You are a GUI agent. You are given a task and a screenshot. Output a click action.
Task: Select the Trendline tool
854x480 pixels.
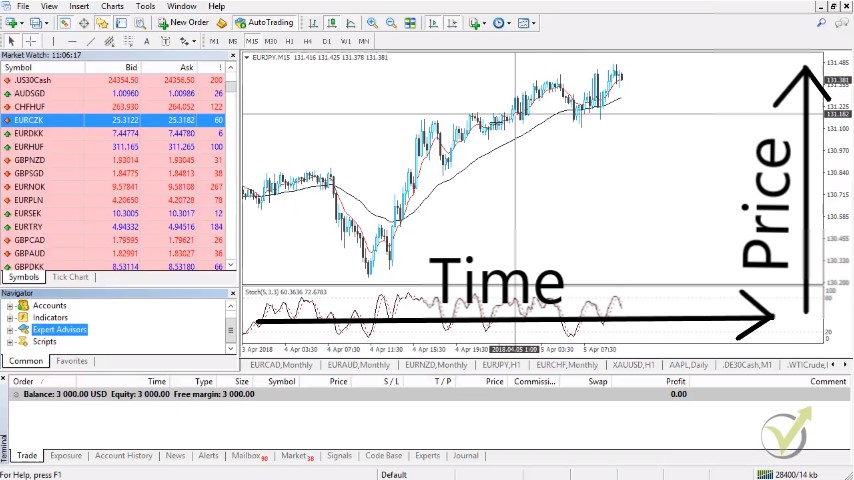click(x=91, y=41)
